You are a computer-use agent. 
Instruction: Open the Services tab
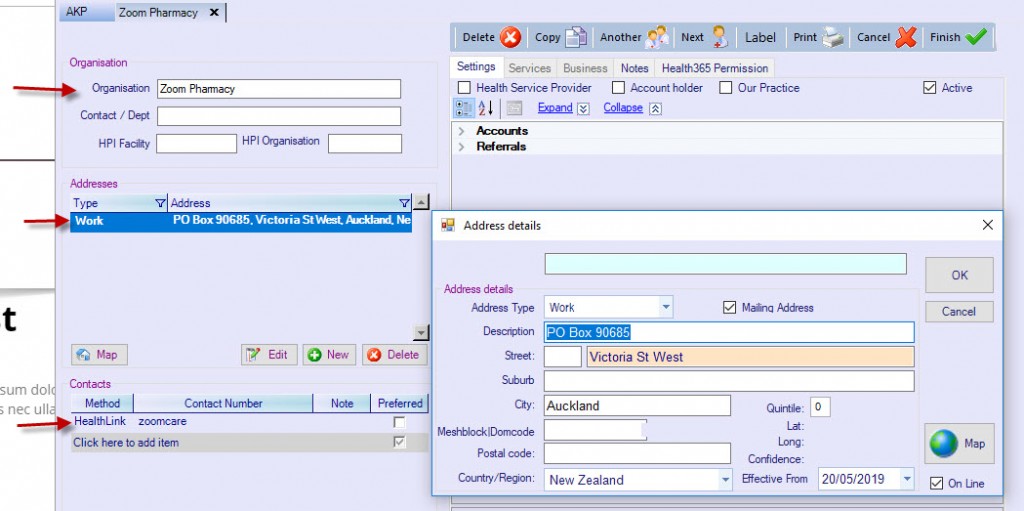tap(530, 68)
